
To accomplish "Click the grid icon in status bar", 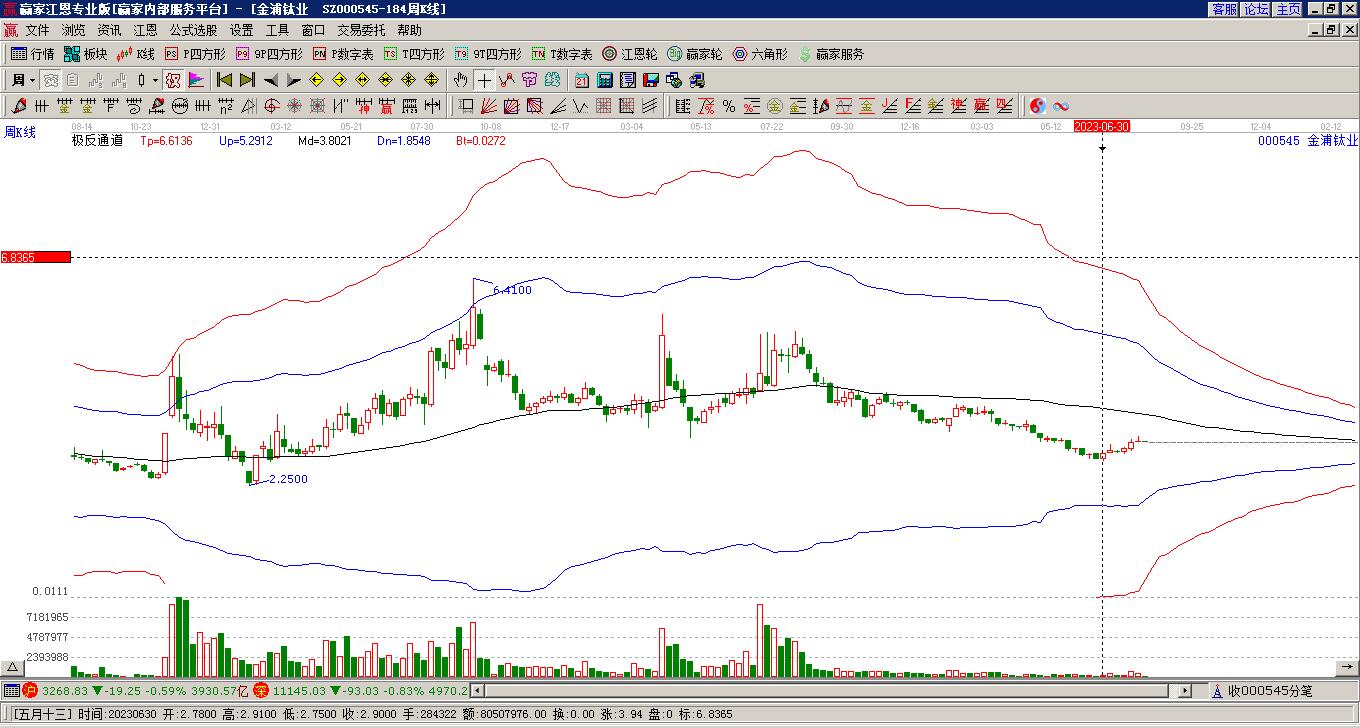I will (x=11, y=690).
